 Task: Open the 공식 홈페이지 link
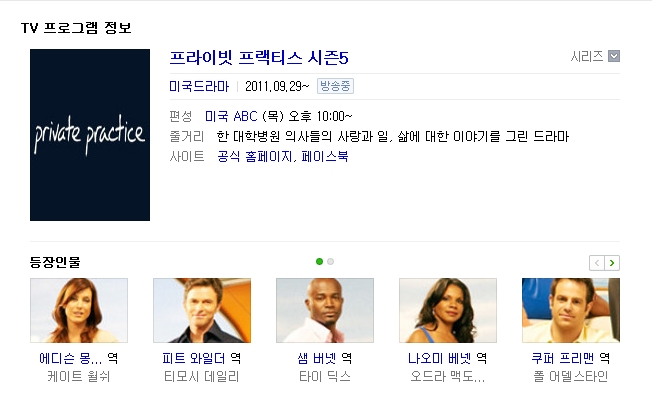tap(254, 156)
